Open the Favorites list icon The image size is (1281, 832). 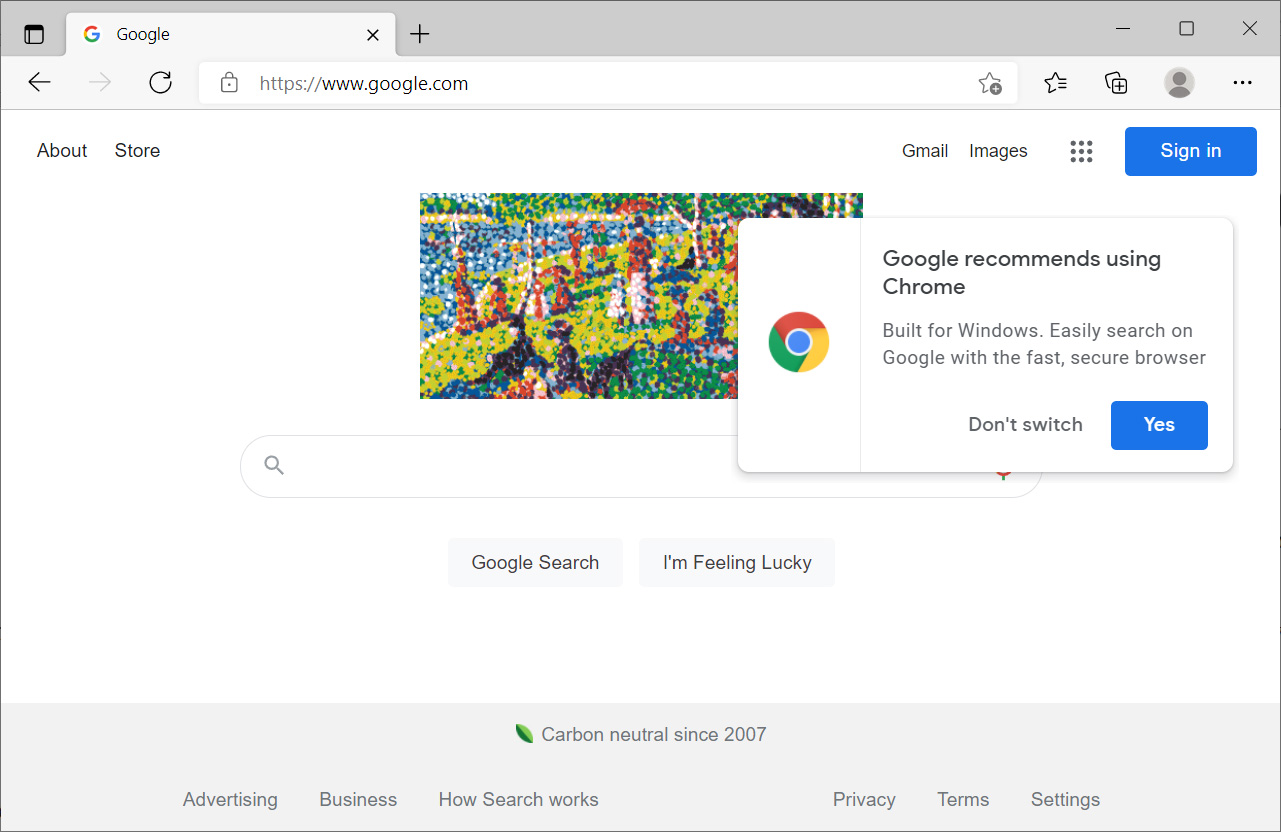[1055, 83]
